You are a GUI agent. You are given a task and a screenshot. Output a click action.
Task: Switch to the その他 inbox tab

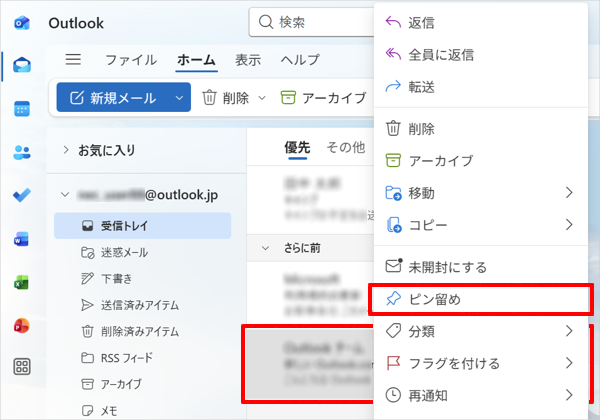tap(346, 147)
